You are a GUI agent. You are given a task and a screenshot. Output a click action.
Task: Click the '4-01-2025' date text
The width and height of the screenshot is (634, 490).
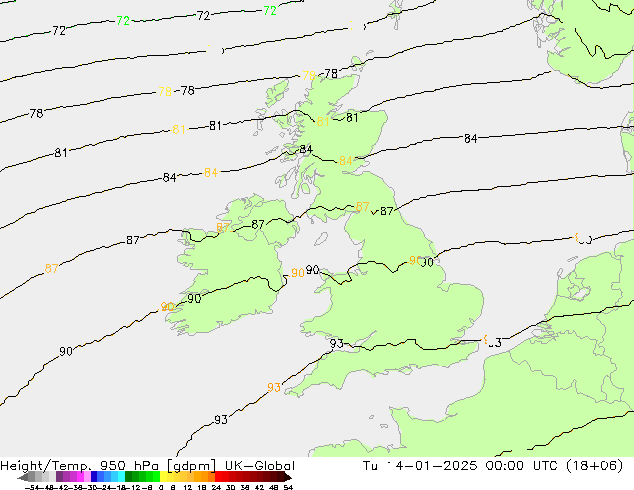(x=436, y=466)
